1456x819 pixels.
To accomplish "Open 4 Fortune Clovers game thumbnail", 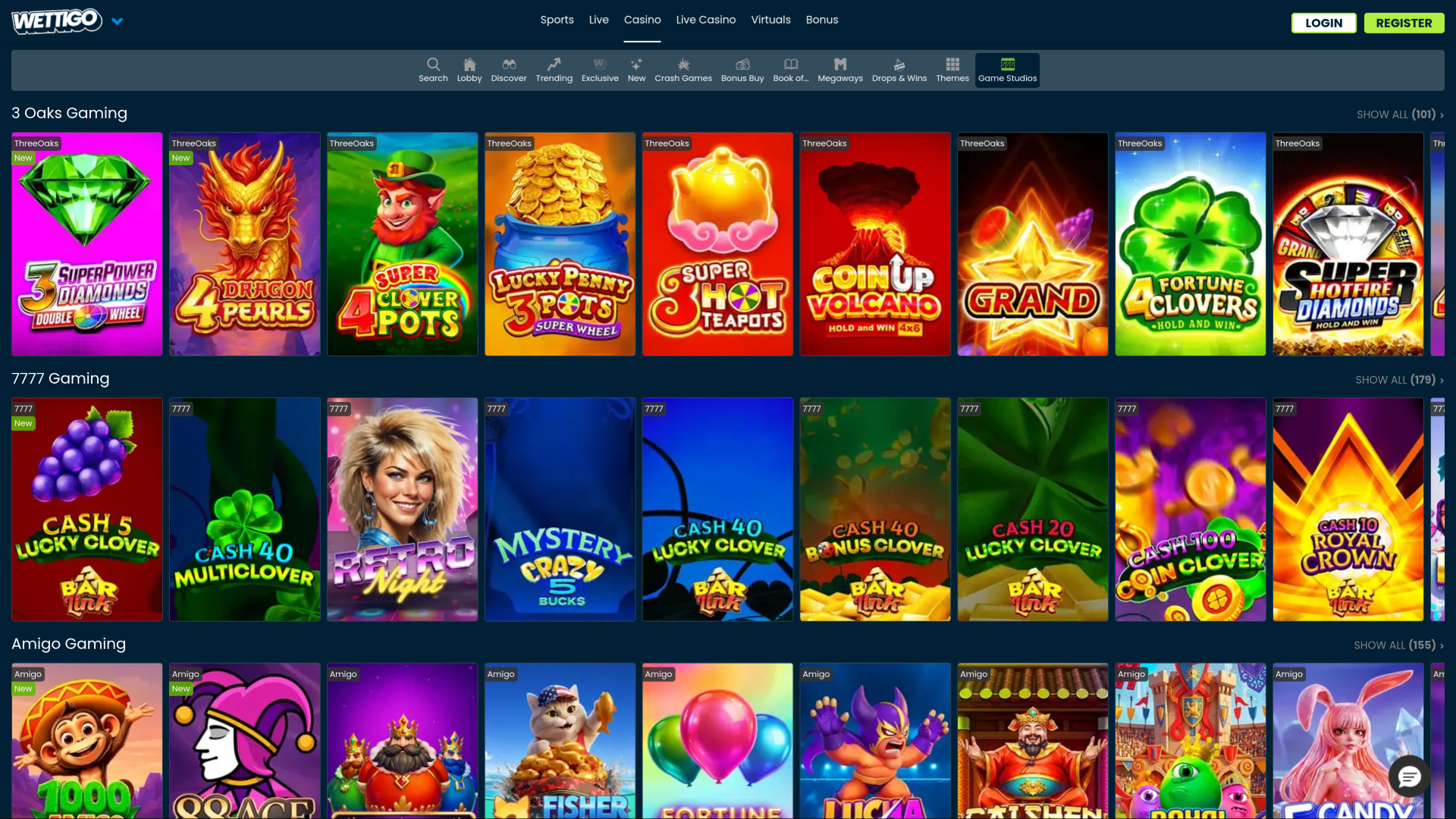I will 1191,244.
